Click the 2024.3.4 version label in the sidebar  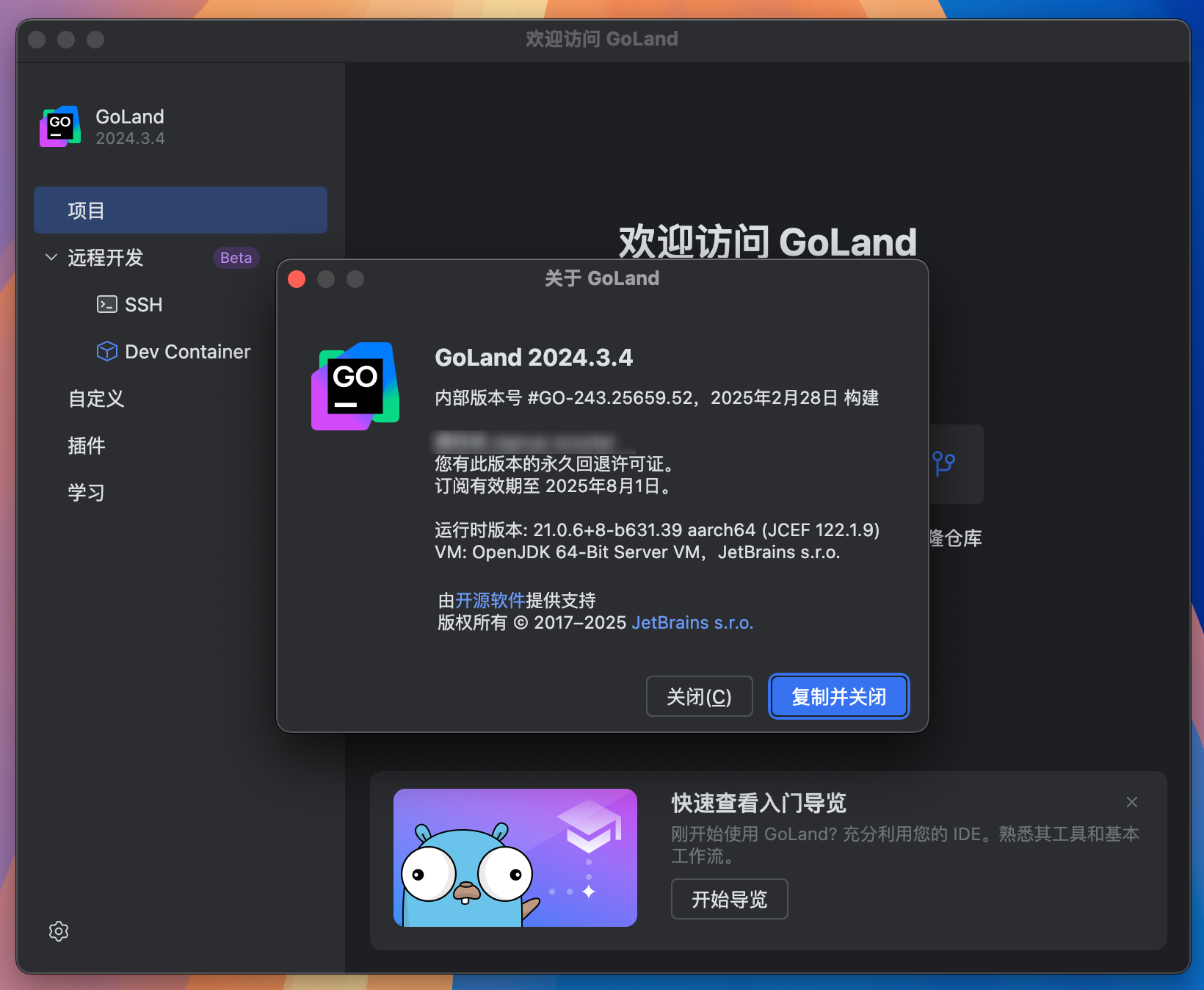pyautogui.click(x=130, y=138)
